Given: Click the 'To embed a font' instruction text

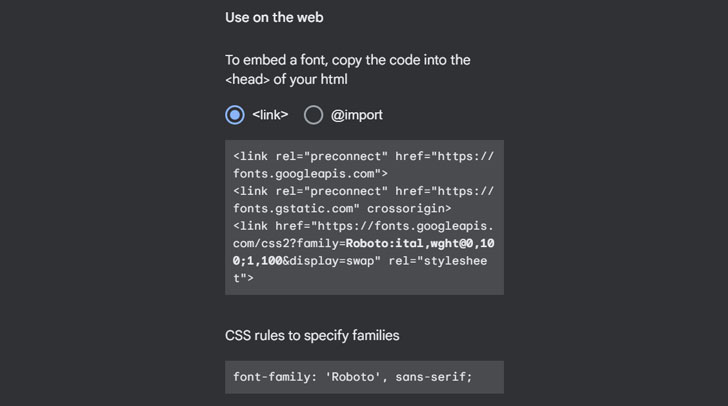Looking at the screenshot, I should (x=348, y=60).
